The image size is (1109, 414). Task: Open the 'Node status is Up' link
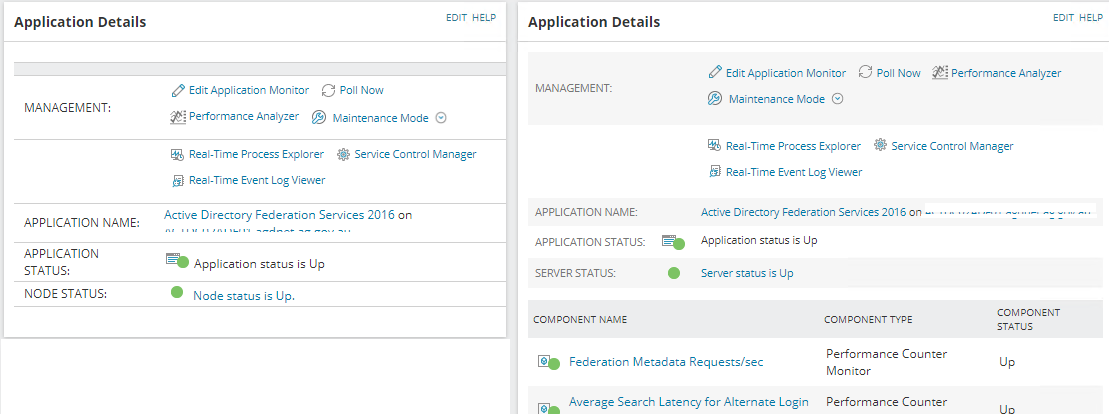244,295
